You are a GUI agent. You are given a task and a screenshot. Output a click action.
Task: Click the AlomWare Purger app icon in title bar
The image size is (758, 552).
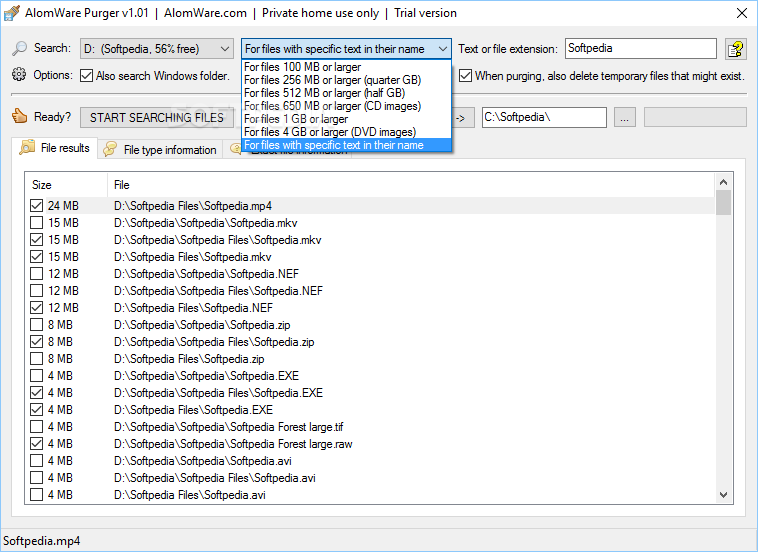[12, 13]
